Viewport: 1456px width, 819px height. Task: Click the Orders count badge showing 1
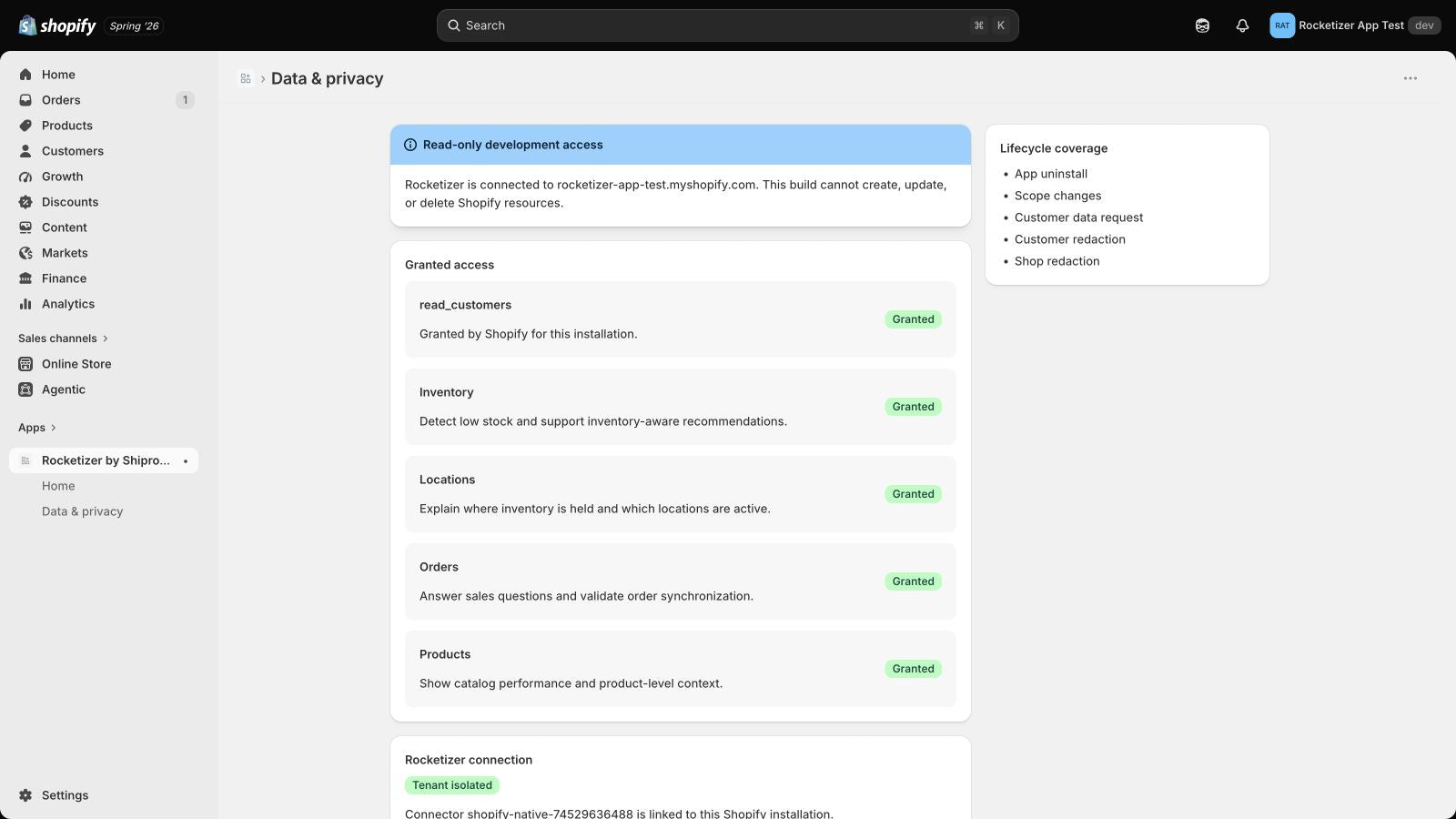(x=185, y=100)
